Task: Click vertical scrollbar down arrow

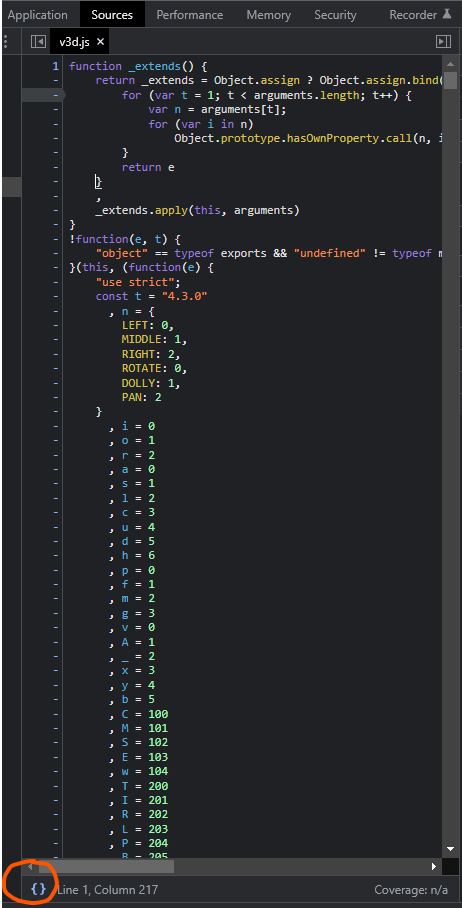Action: tap(451, 850)
